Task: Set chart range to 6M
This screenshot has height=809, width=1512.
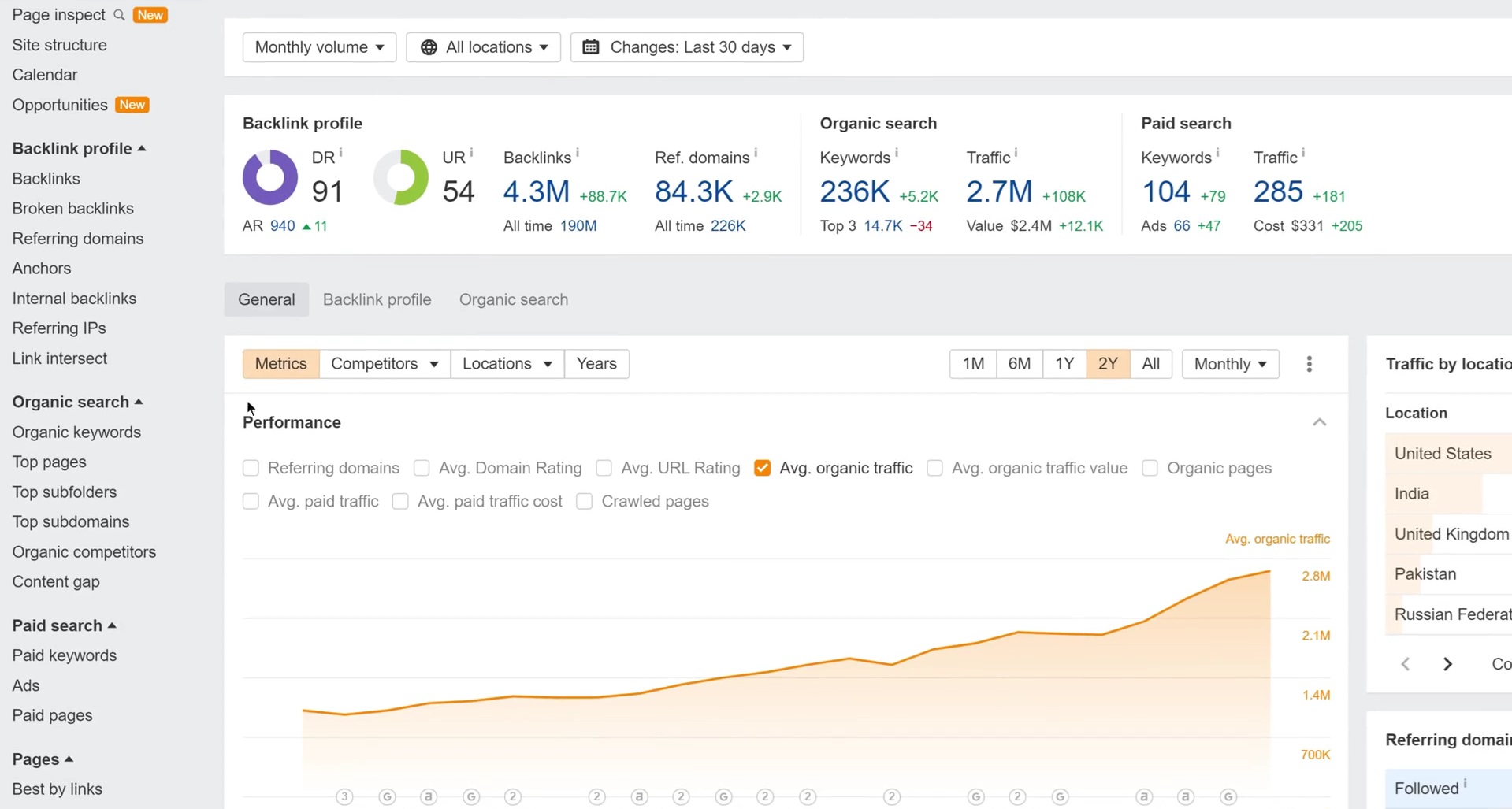Action: pos(1020,364)
